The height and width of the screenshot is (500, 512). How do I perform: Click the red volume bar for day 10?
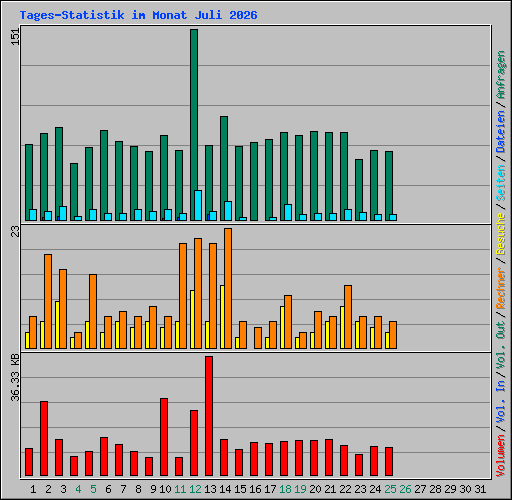point(164,437)
